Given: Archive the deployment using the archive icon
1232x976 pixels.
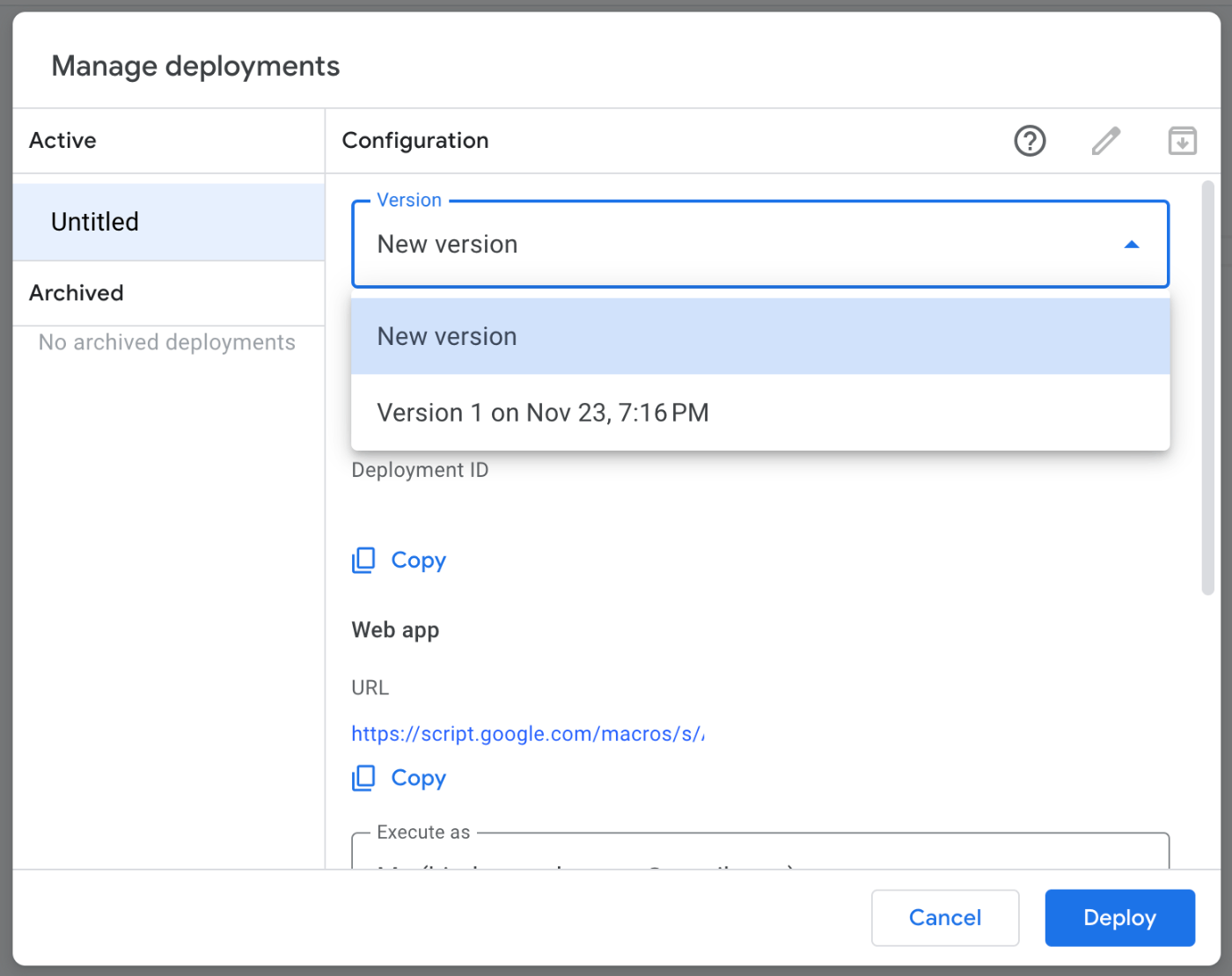Looking at the screenshot, I should pos(1182,141).
